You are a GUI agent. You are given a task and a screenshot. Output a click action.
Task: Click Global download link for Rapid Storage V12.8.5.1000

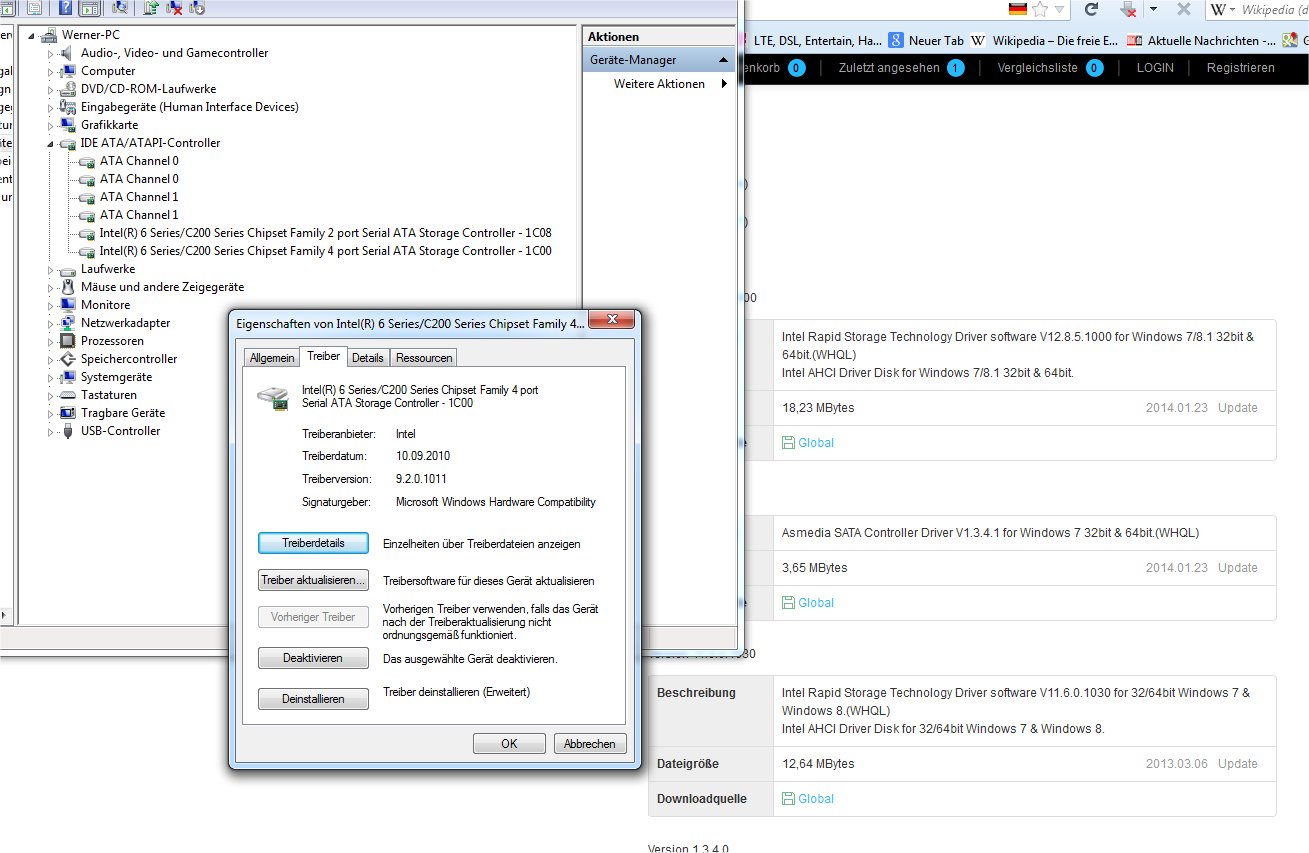(x=808, y=442)
